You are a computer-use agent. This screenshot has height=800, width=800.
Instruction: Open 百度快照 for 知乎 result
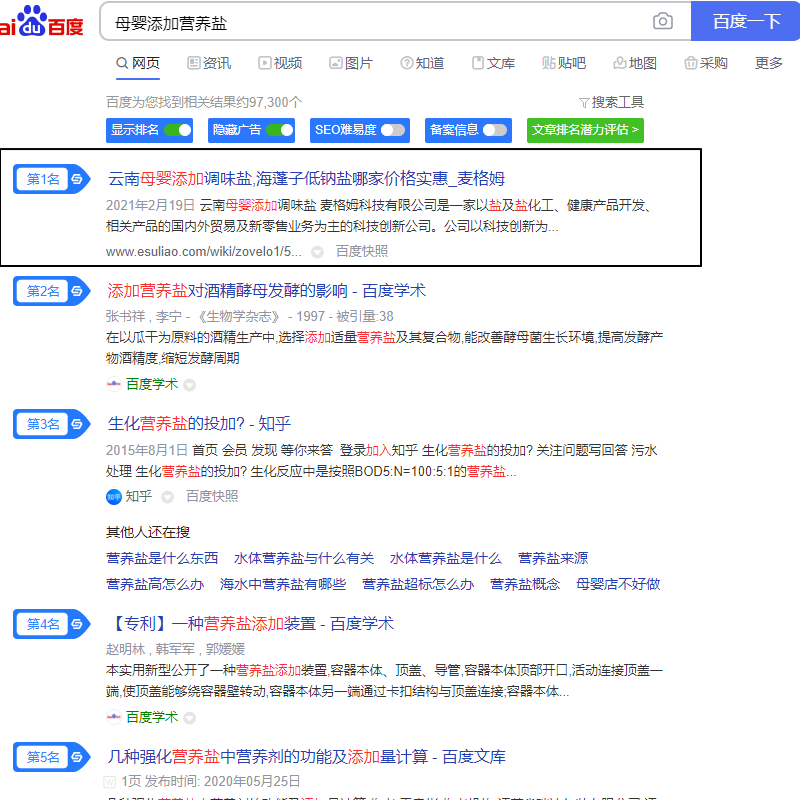212,496
